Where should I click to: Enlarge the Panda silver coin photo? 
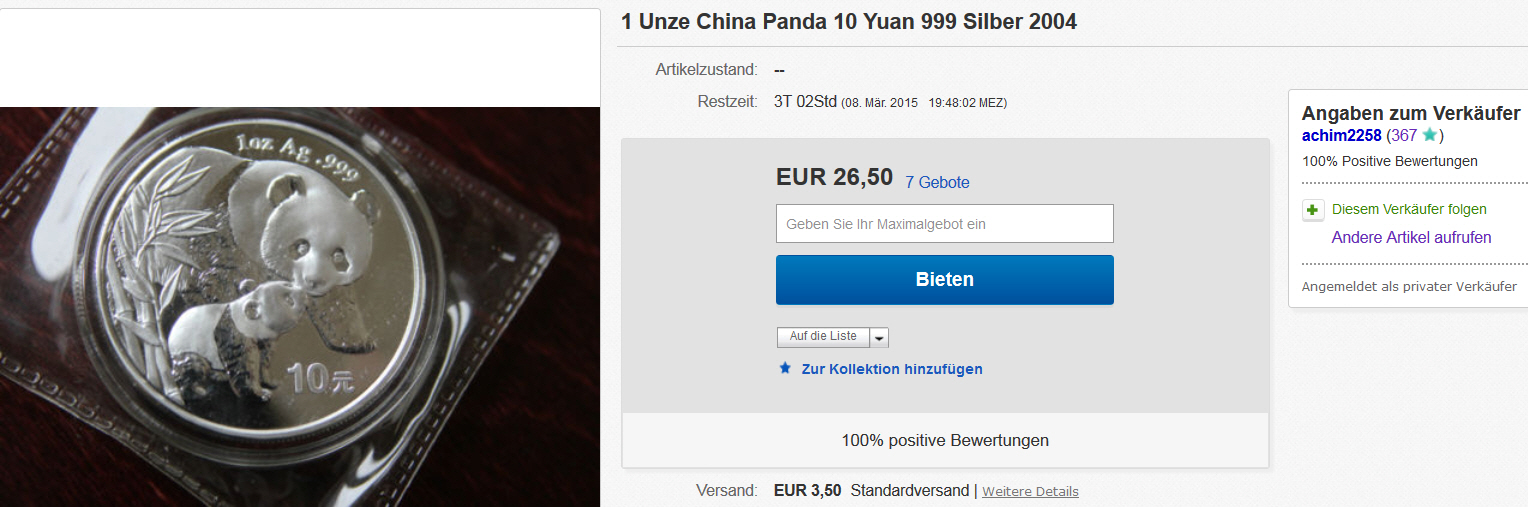pyautogui.click(x=300, y=307)
